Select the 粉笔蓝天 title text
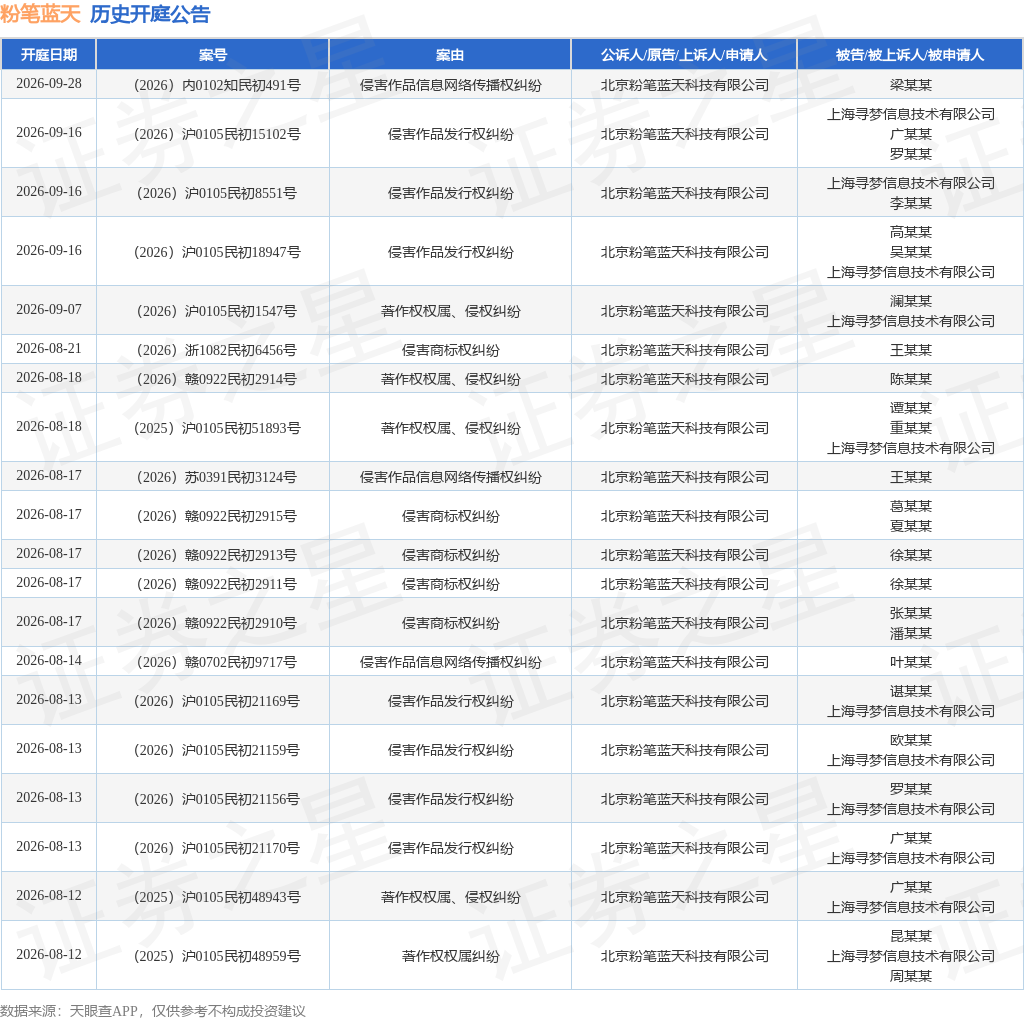The width and height of the screenshot is (1024, 1020). (40, 14)
